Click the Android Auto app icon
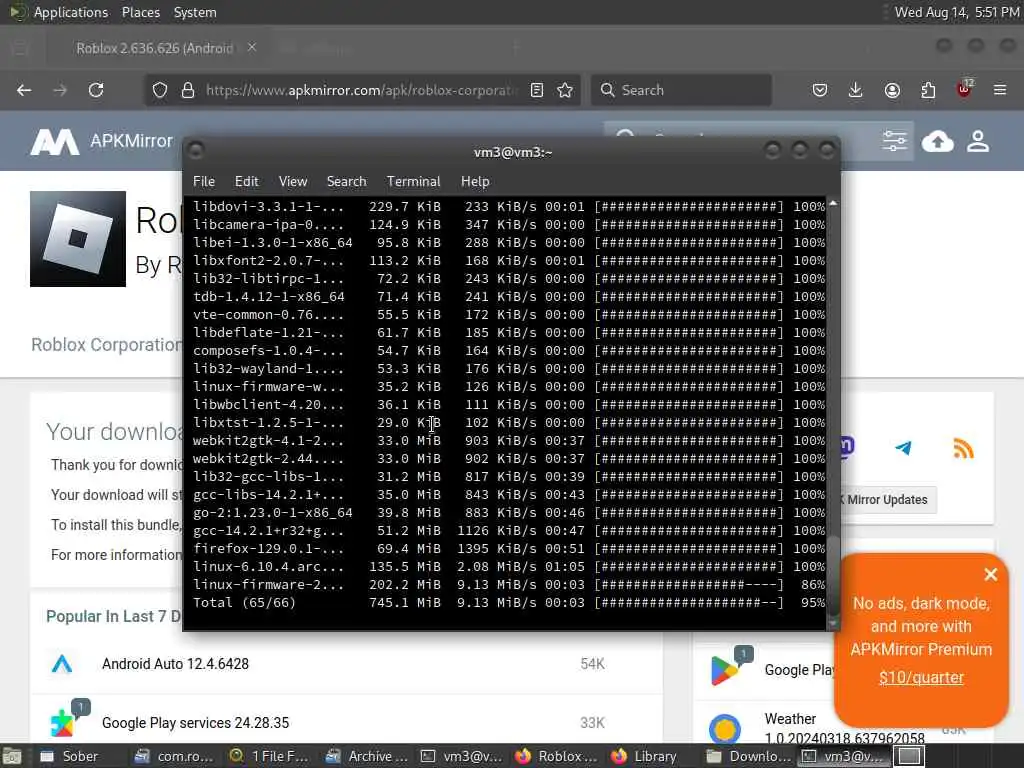 [x=62, y=664]
